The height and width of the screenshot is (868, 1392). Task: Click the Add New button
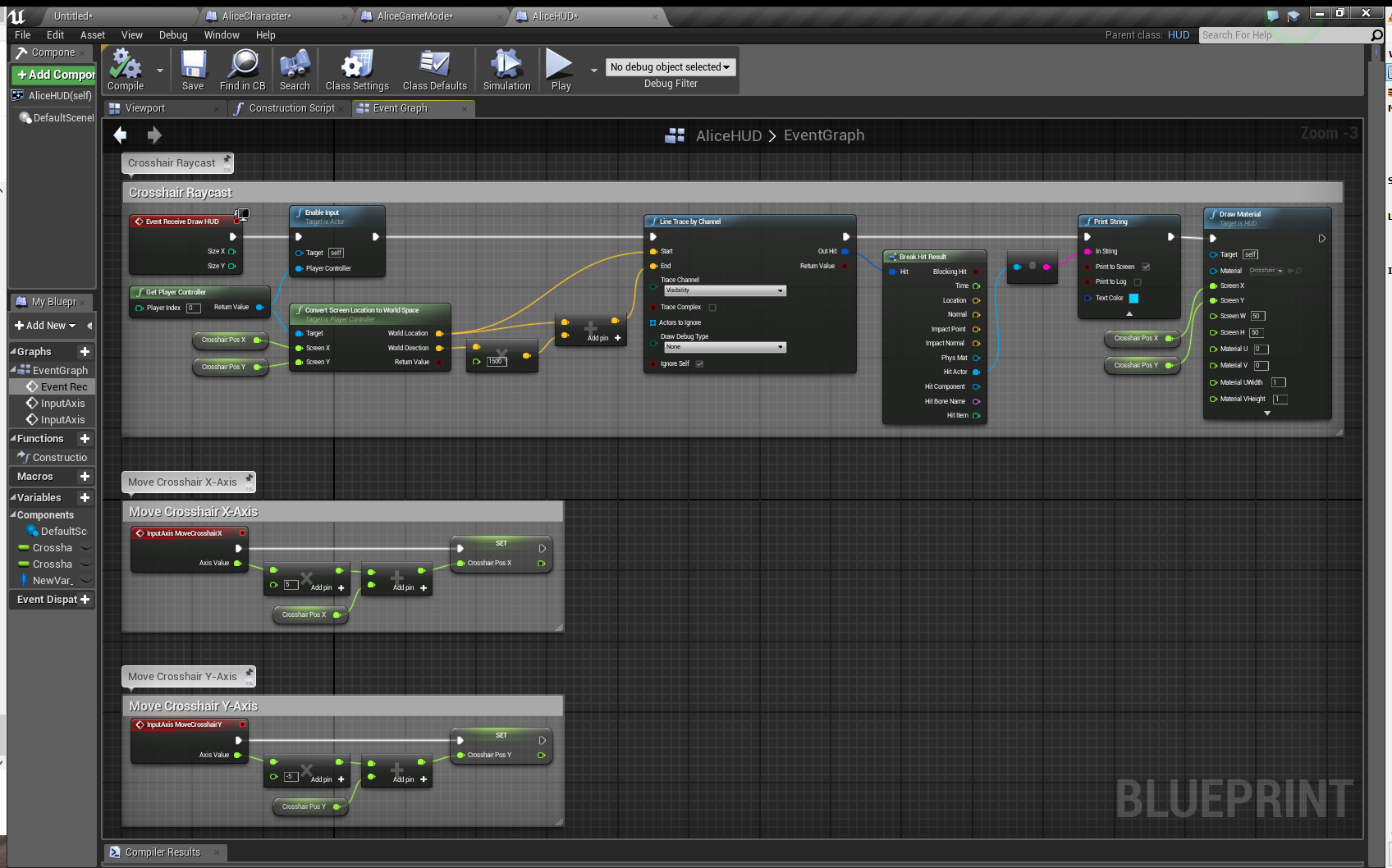point(46,326)
